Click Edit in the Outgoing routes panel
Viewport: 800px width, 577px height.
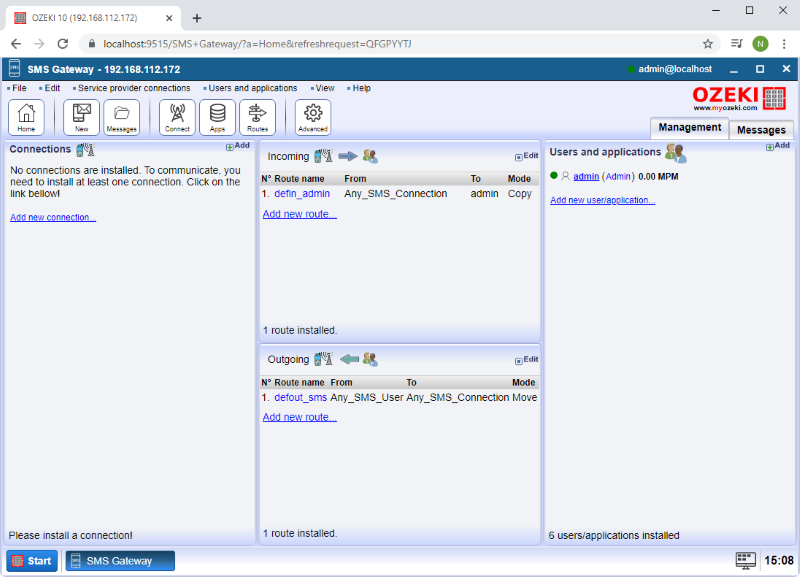(527, 360)
